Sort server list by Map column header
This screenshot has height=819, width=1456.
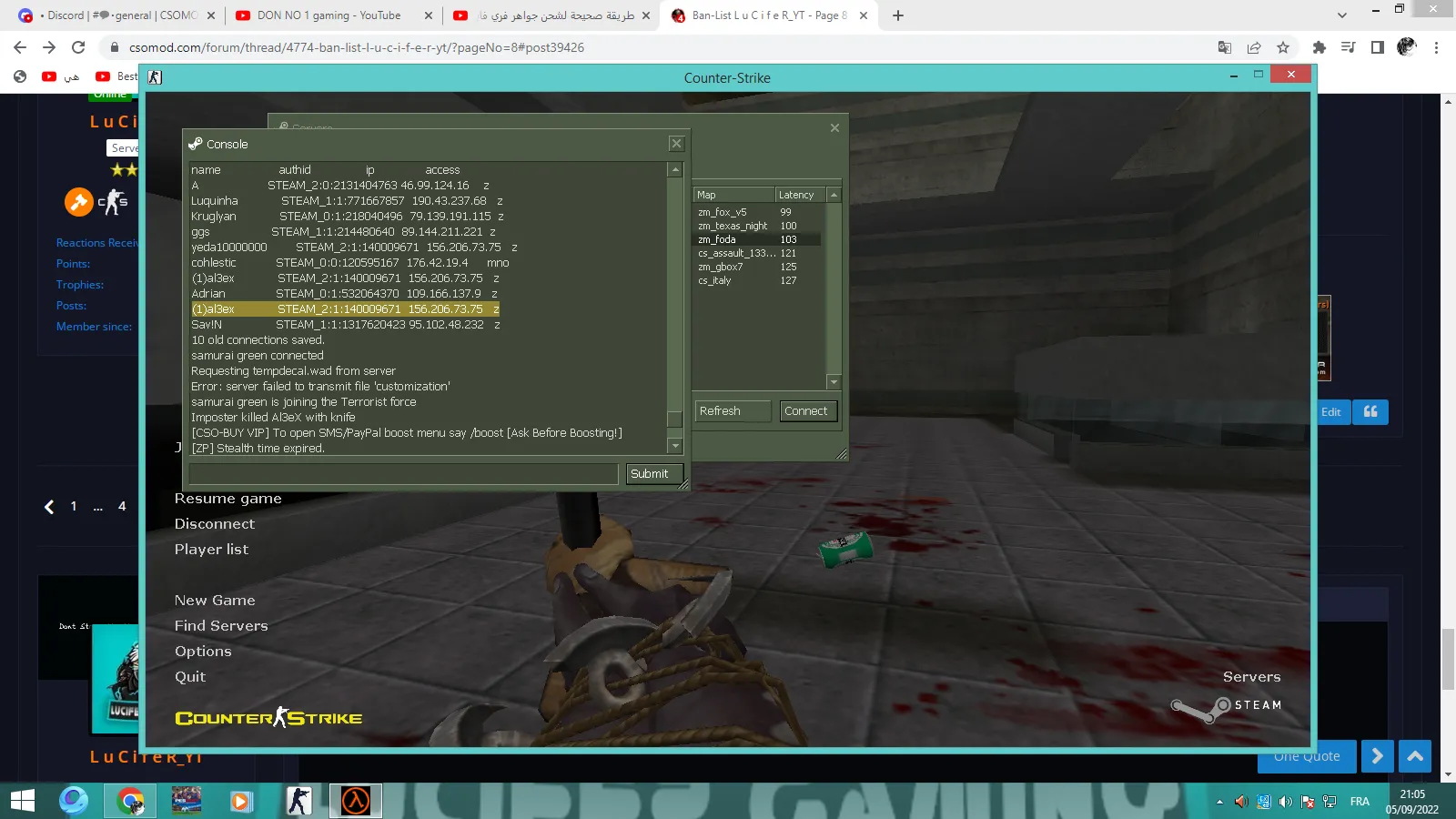(734, 195)
